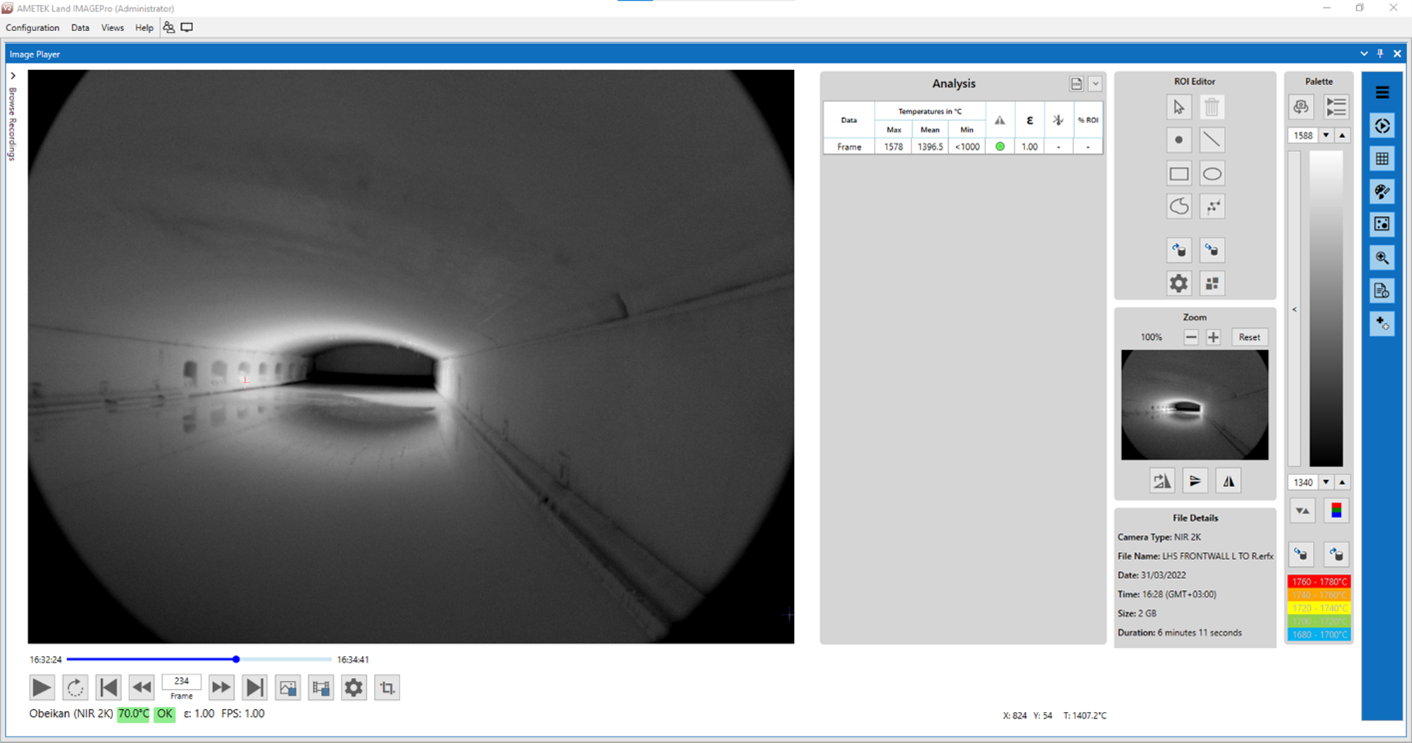The width and height of the screenshot is (1412, 743).
Task: Toggle loop playback button
Action: click(x=75, y=688)
